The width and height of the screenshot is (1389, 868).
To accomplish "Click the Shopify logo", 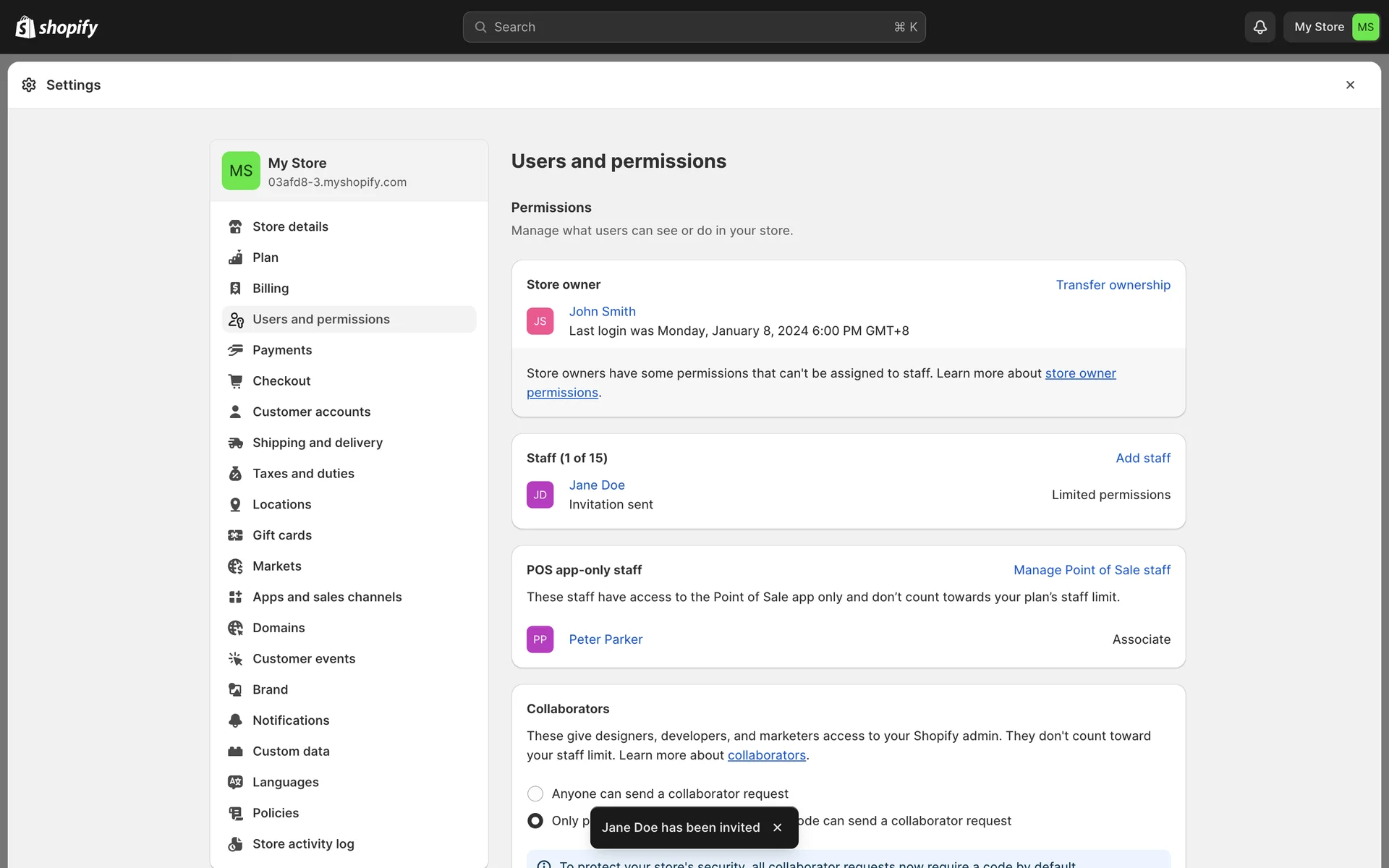I will [56, 27].
